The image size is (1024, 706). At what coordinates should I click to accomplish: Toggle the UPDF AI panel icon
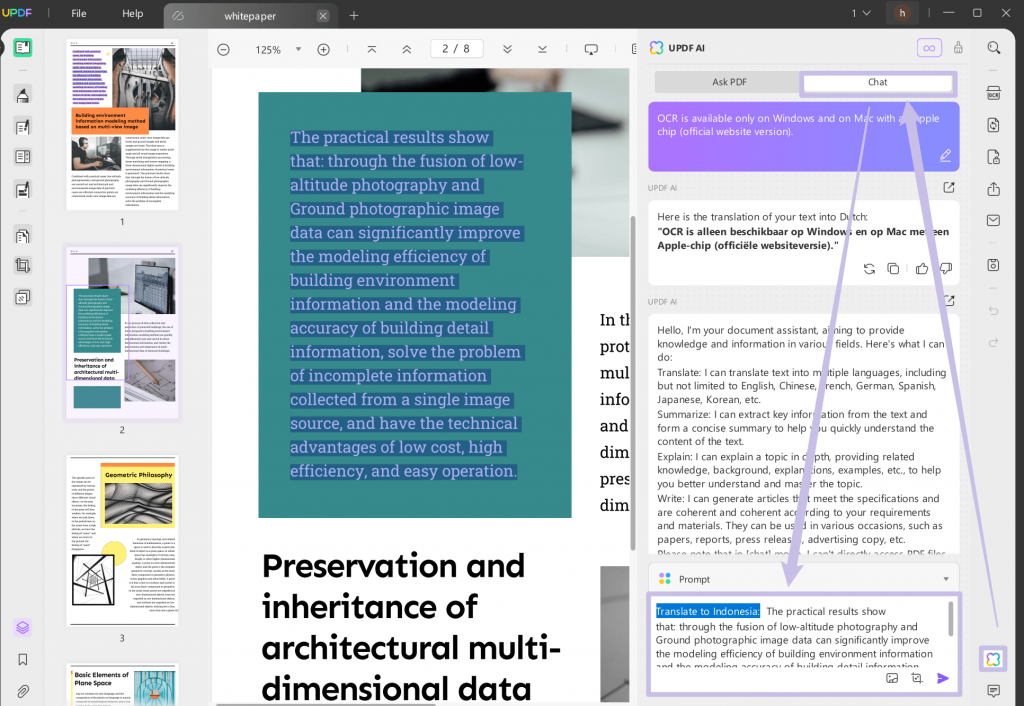coord(993,659)
